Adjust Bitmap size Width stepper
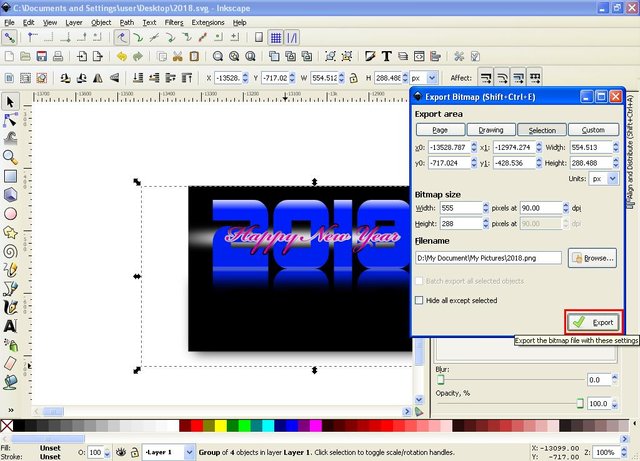The image size is (640, 461). pyautogui.click(x=486, y=208)
